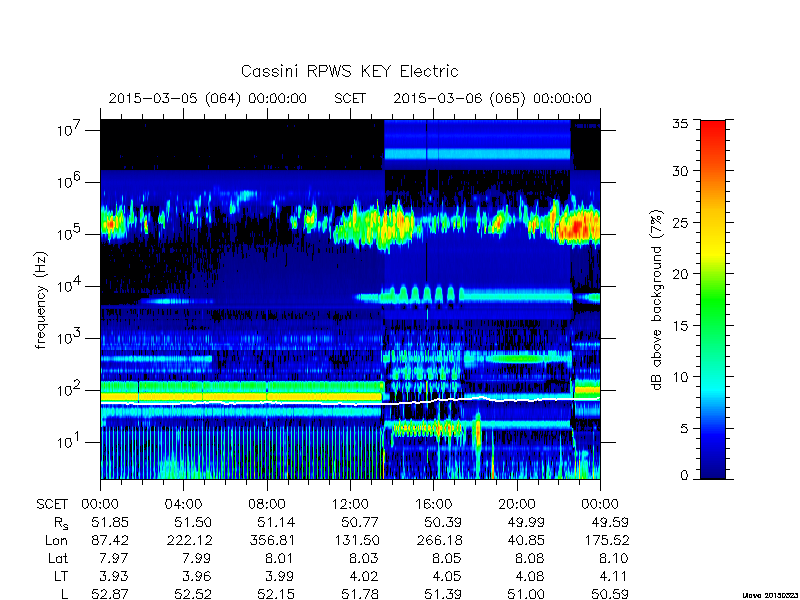Screen dimensions: 800x600
Task: Click colorbar tick value 25
Action: tap(680, 222)
